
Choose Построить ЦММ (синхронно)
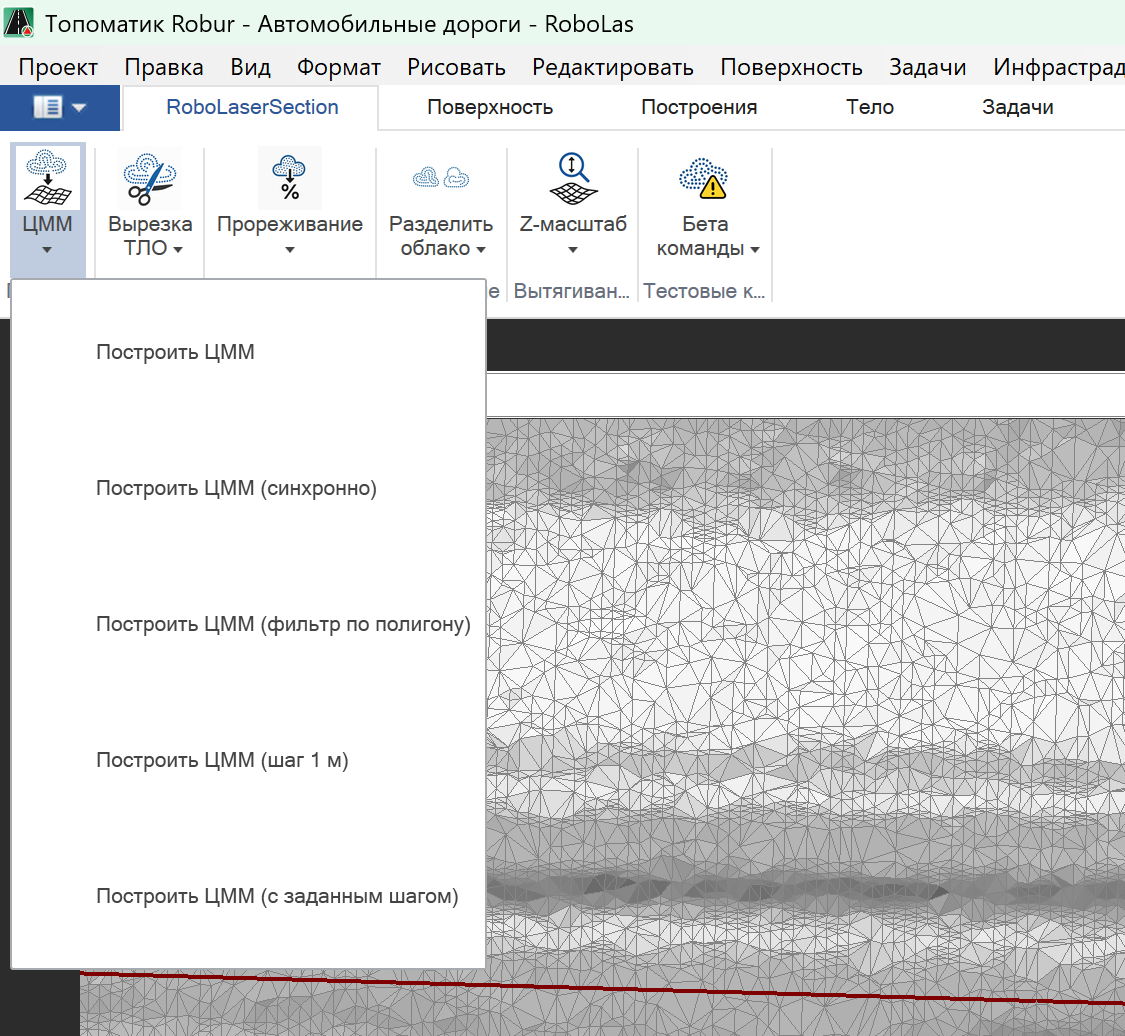(x=236, y=488)
